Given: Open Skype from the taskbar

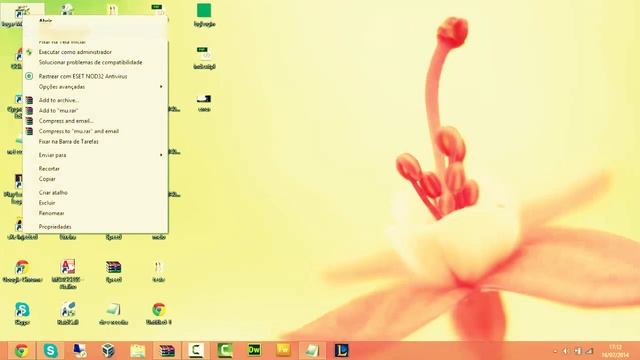Looking at the screenshot, I should pos(51,351).
